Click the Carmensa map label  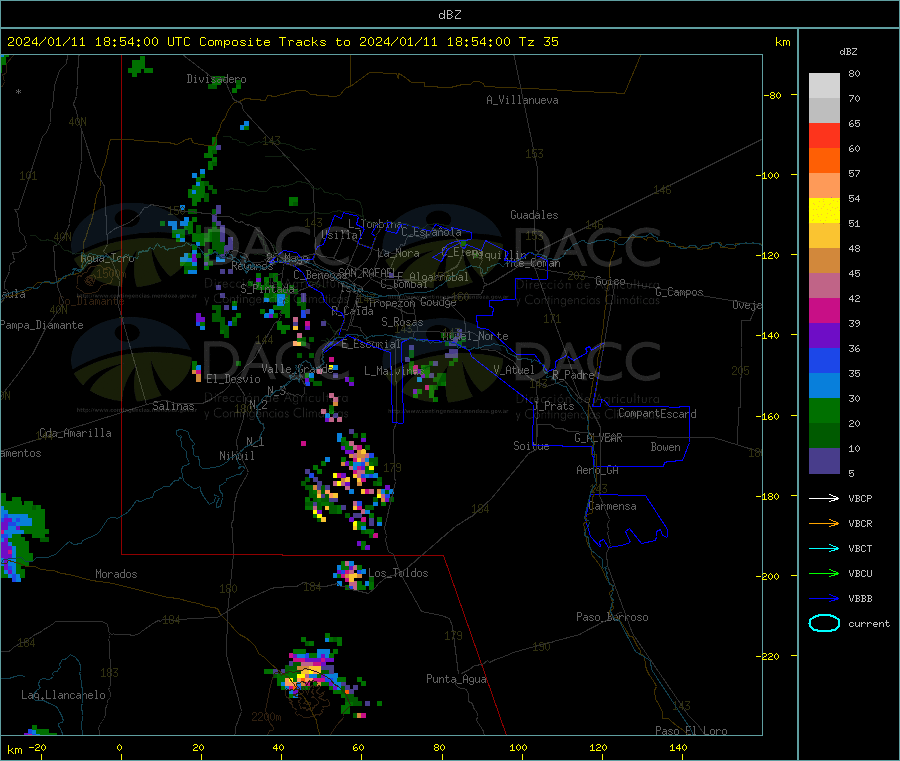[612, 506]
